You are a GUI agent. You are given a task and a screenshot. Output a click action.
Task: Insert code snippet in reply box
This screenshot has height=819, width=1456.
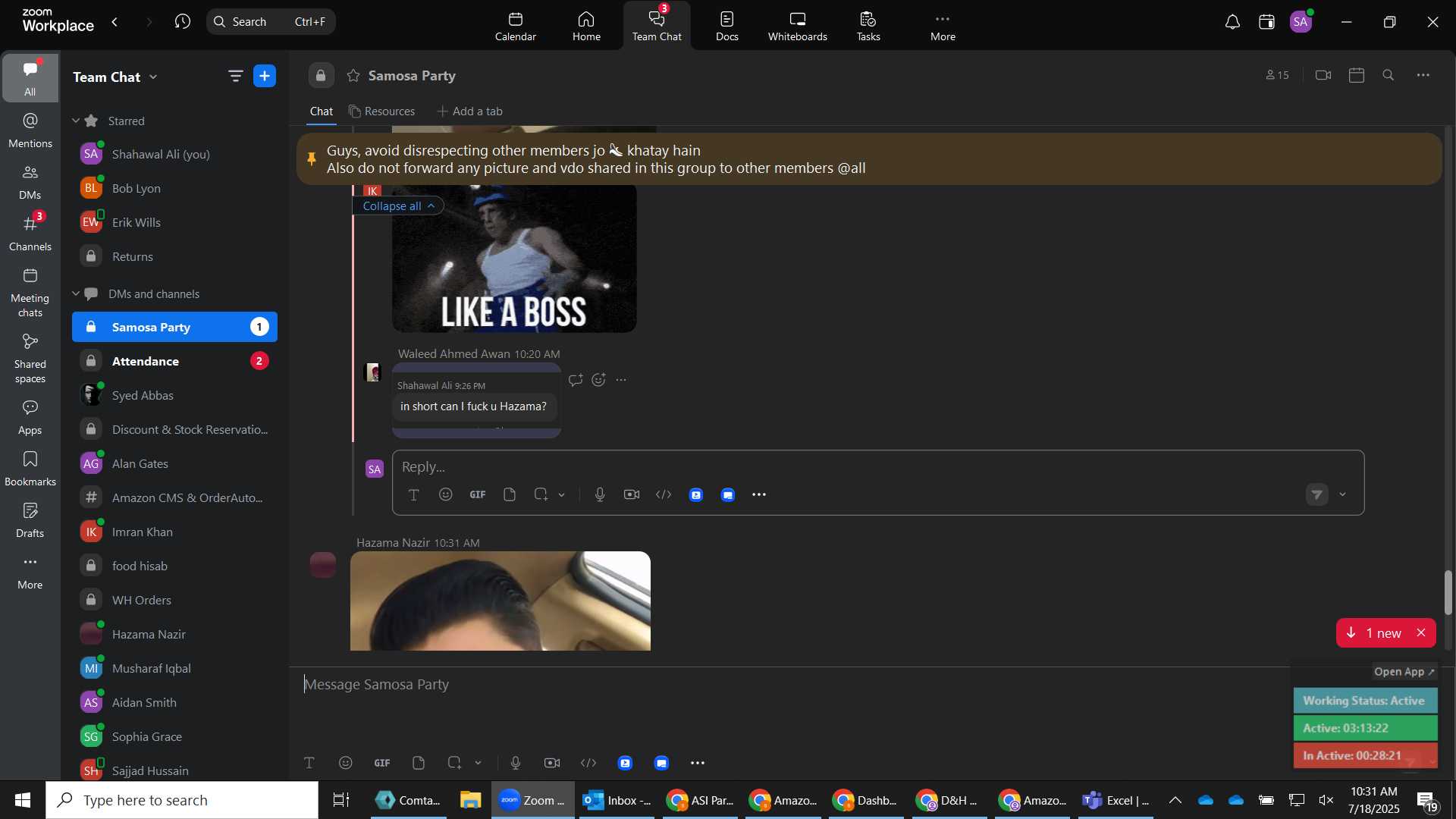click(x=664, y=494)
